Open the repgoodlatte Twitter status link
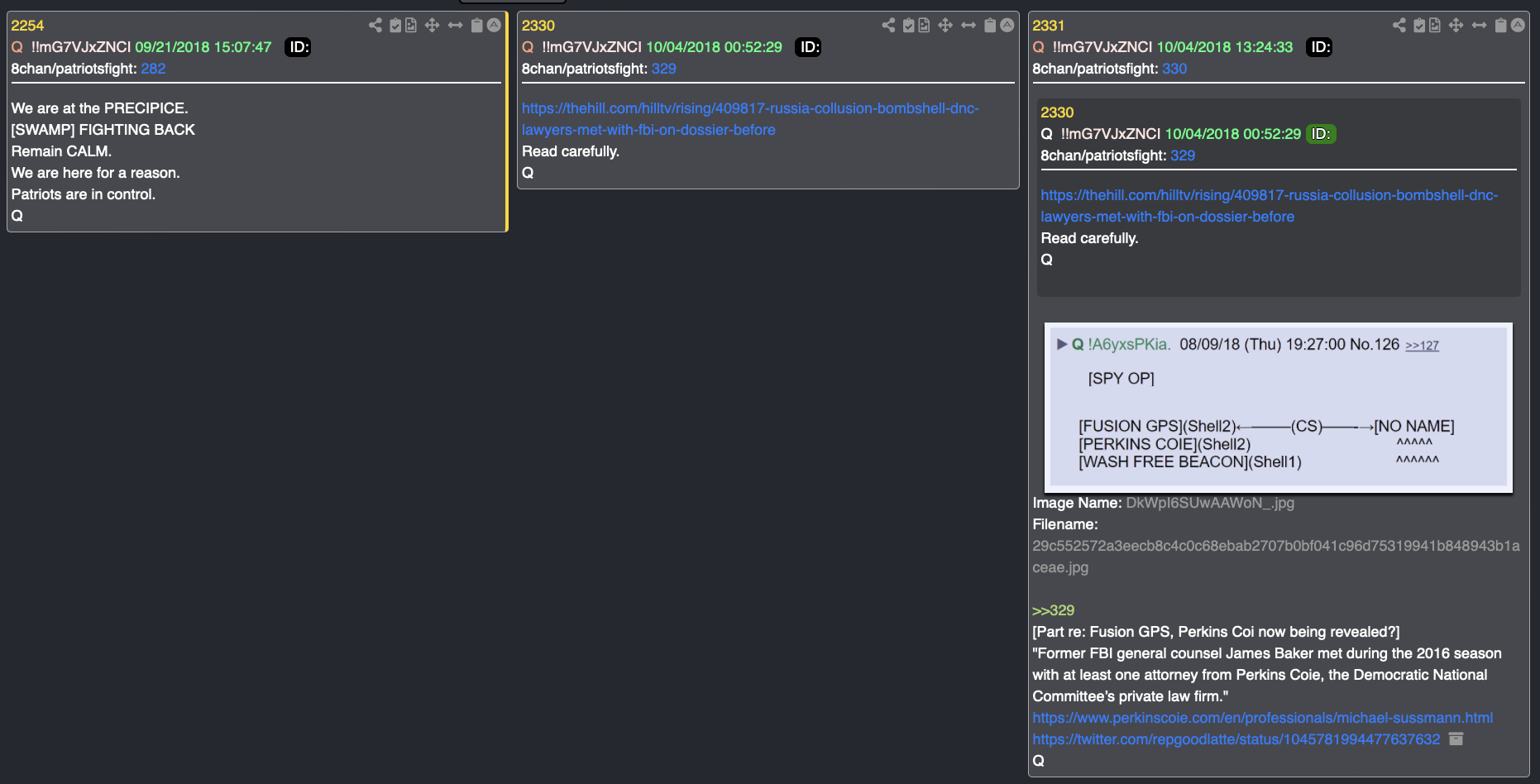The height and width of the screenshot is (784, 1540). 1236,739
